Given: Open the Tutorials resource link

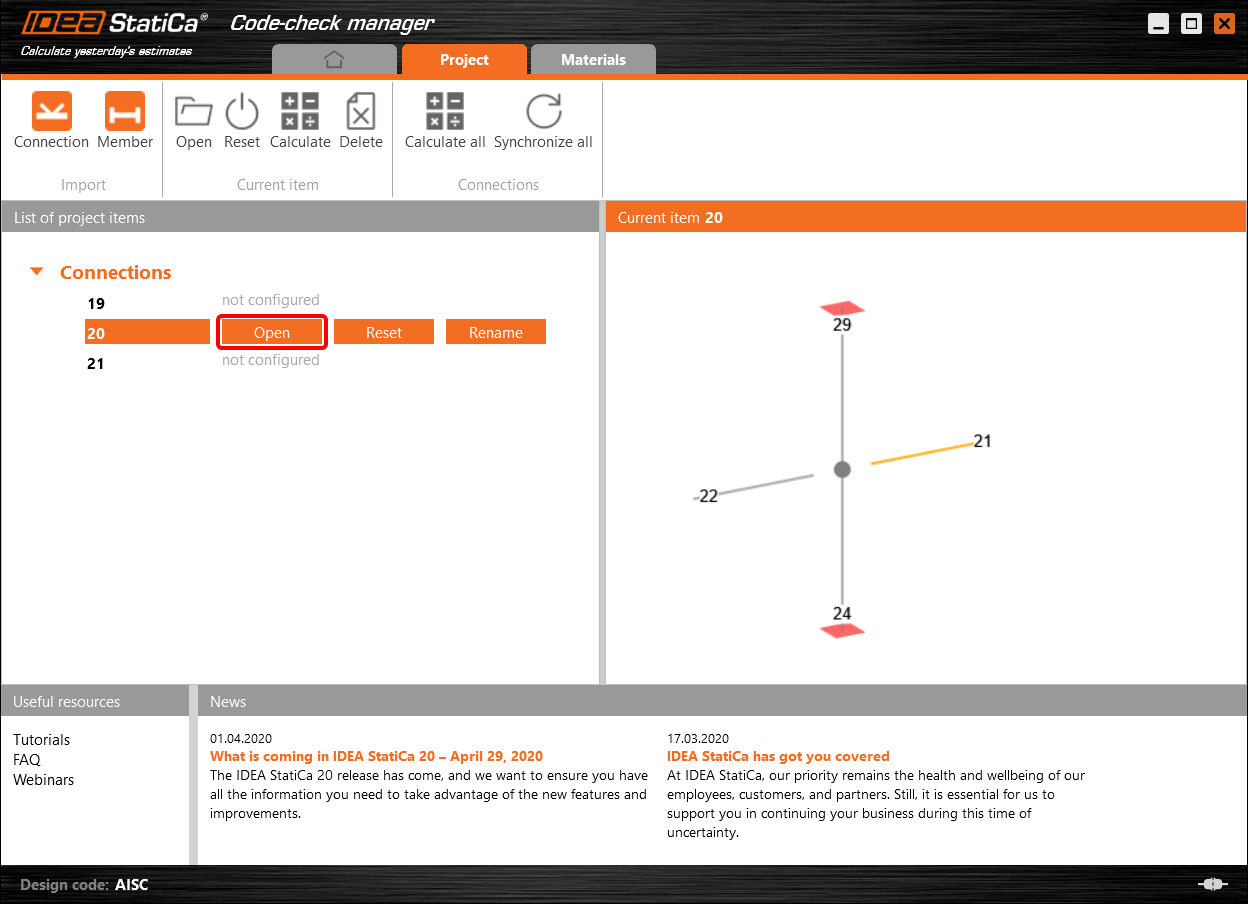Looking at the screenshot, I should pos(42,740).
